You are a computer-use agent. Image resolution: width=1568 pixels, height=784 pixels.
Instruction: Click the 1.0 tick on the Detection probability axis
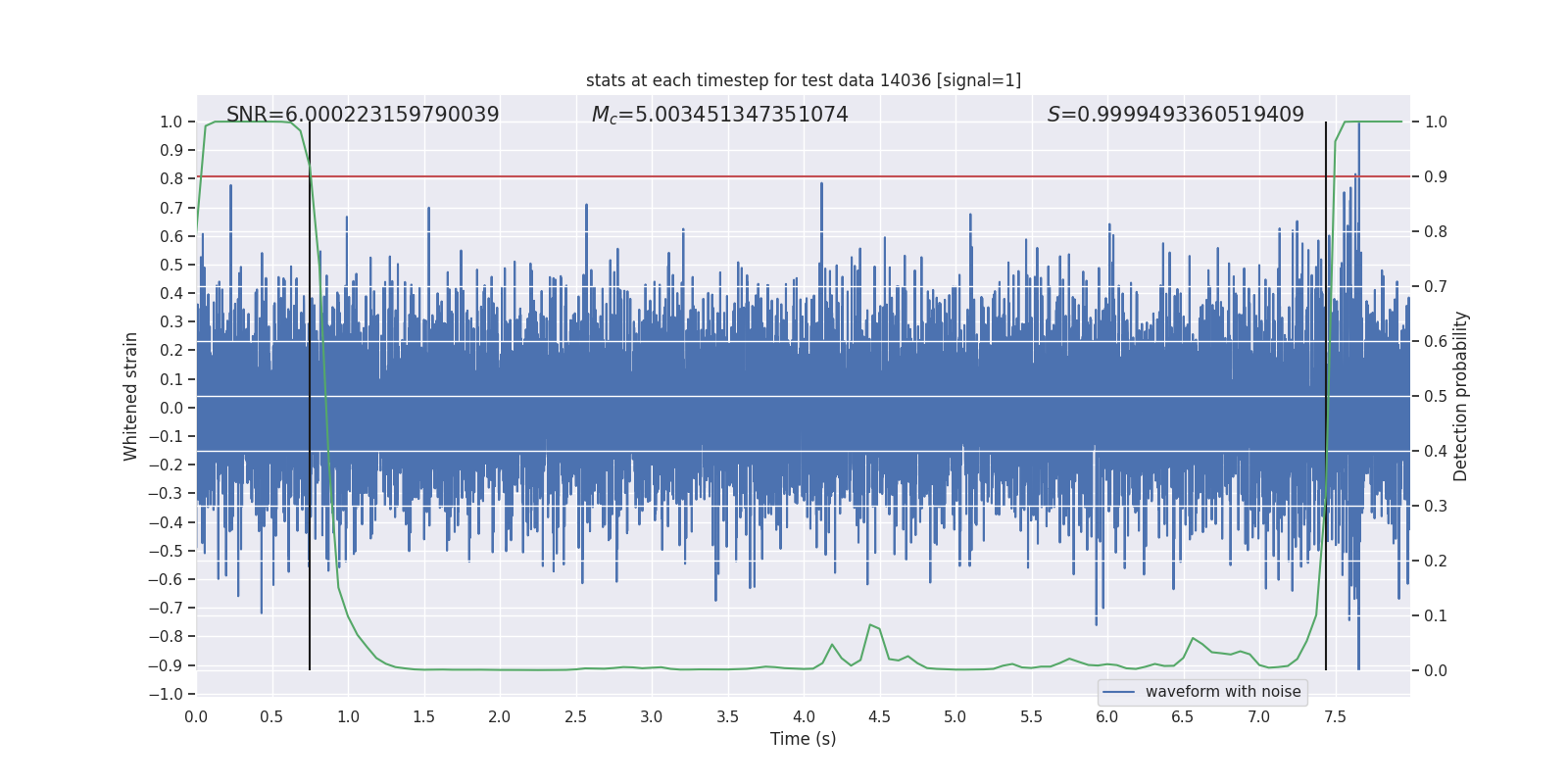pos(1435,122)
